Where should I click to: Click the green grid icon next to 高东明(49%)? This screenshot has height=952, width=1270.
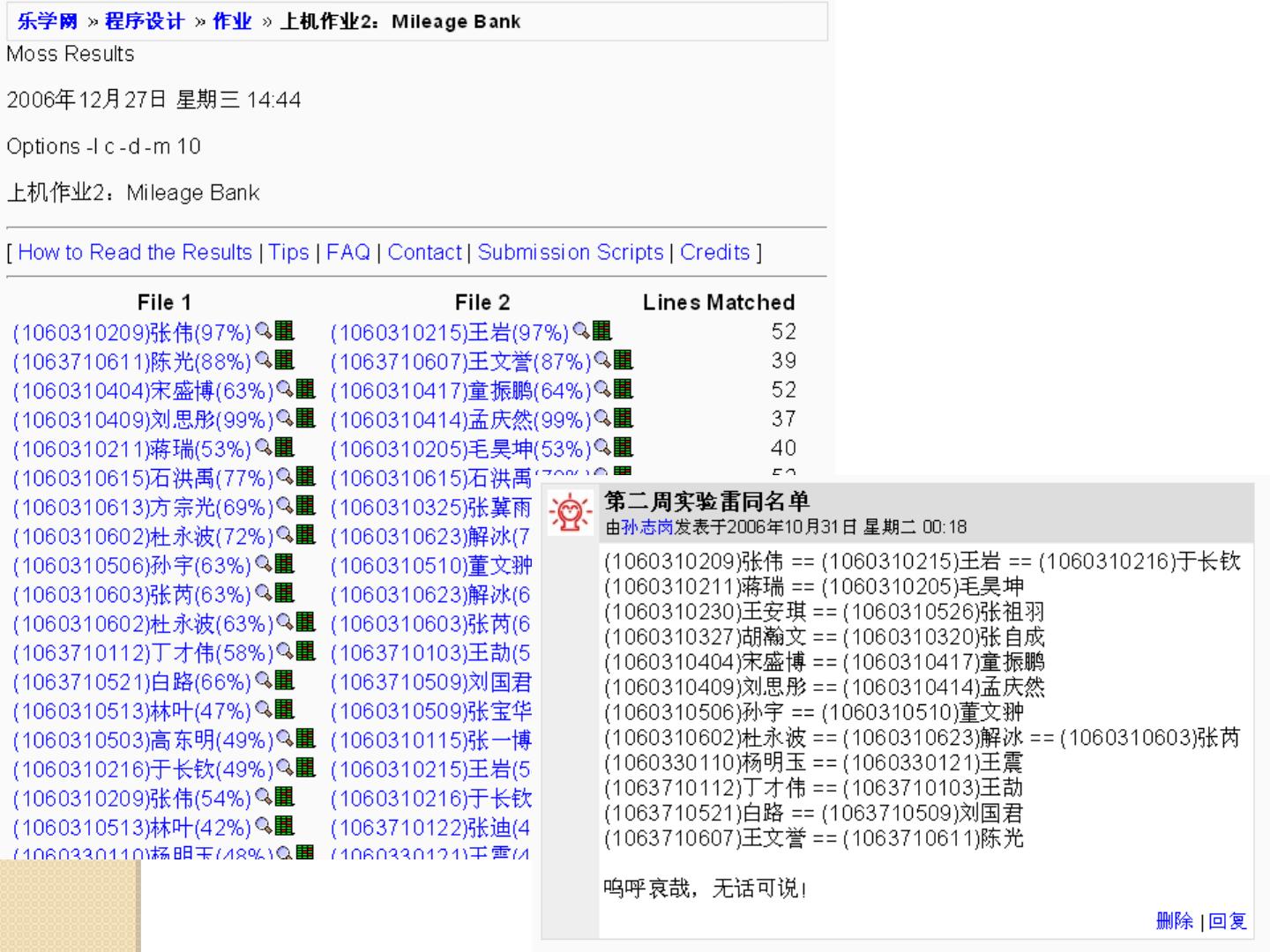[x=305, y=739]
